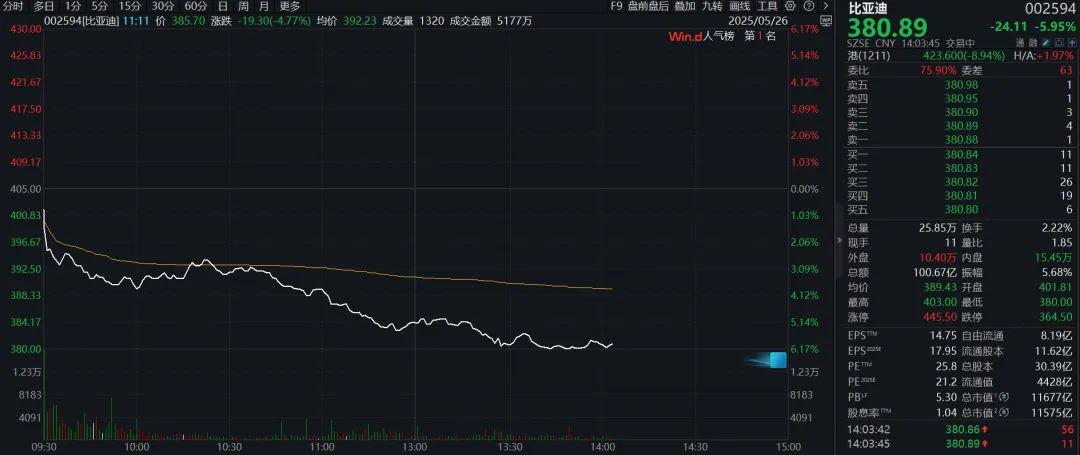Click the Win.d logo in the chart
This screenshot has width=1080, height=455.
(x=685, y=36)
